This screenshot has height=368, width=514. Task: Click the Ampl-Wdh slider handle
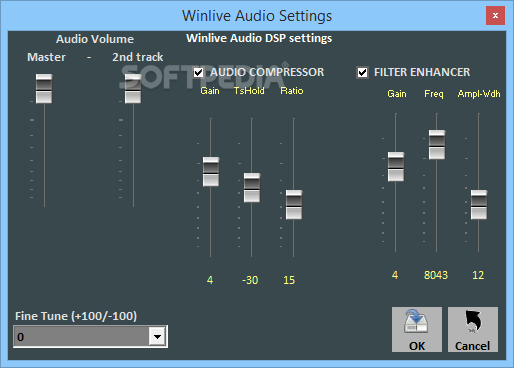(479, 205)
